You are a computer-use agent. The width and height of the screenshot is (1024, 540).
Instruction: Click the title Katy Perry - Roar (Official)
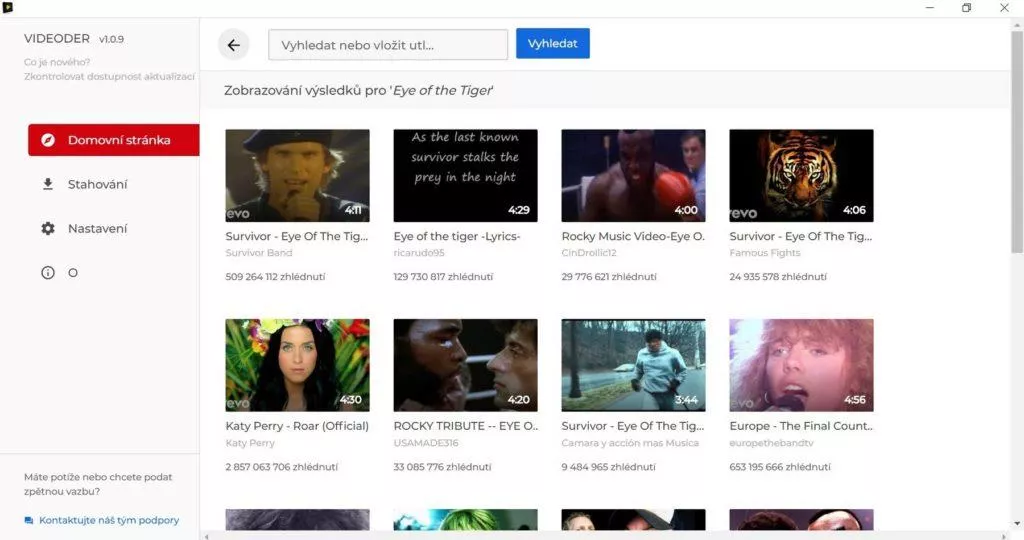click(x=297, y=426)
